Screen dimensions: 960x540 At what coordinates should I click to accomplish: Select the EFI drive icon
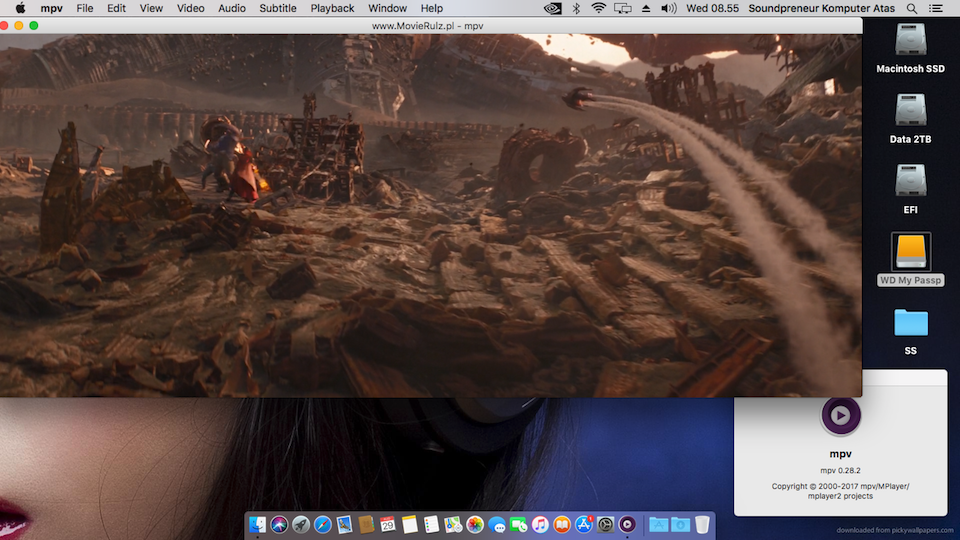click(x=910, y=182)
